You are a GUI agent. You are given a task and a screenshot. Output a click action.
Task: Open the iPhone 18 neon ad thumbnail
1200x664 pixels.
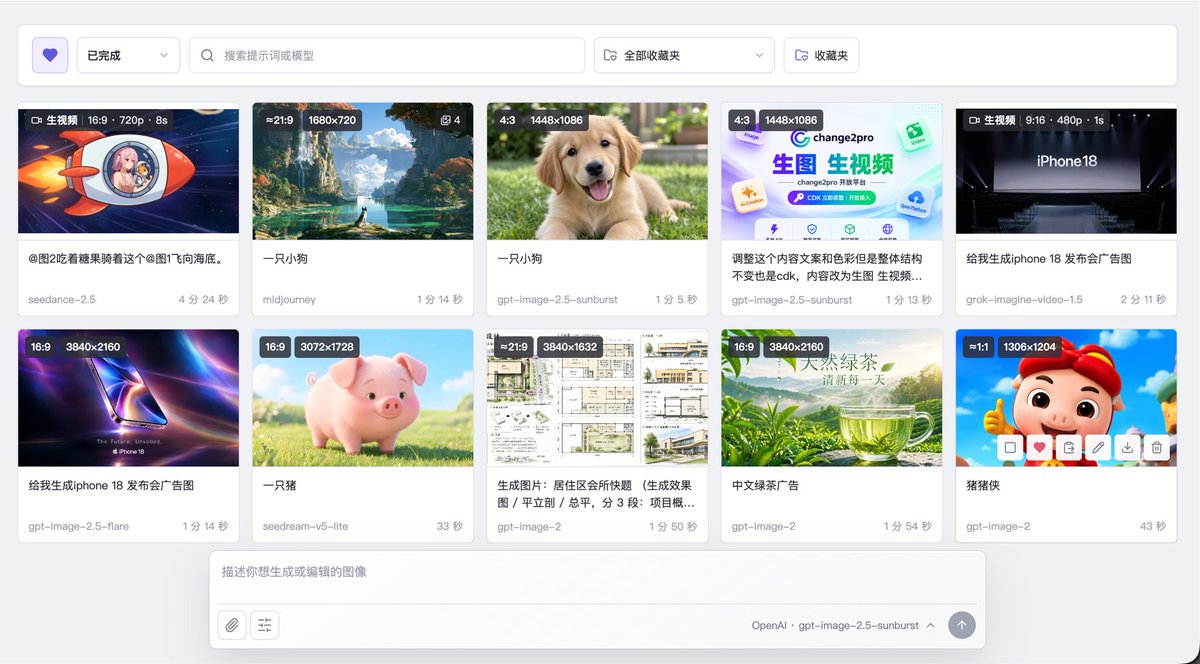pyautogui.click(x=129, y=398)
